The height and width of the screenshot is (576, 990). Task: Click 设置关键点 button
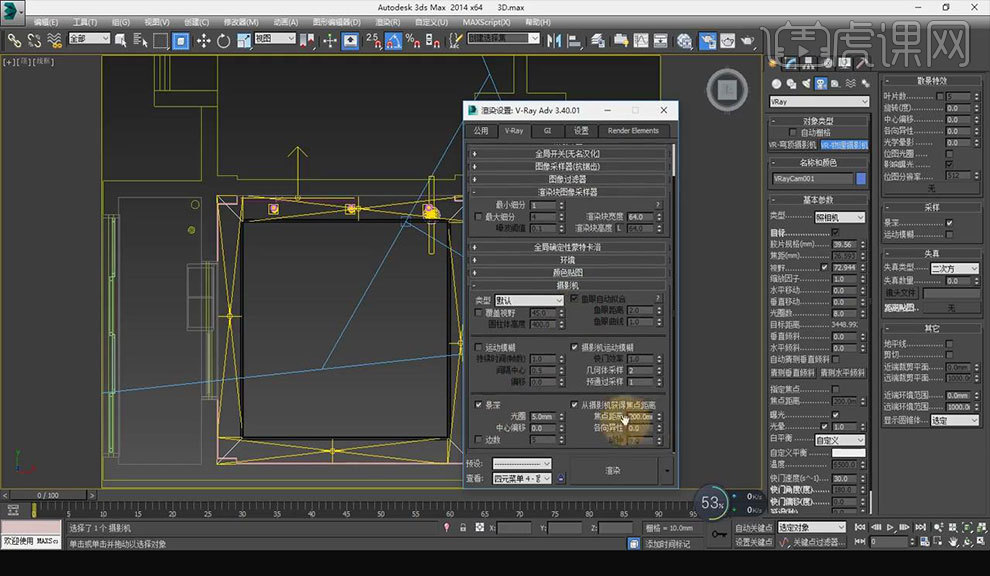[754, 542]
